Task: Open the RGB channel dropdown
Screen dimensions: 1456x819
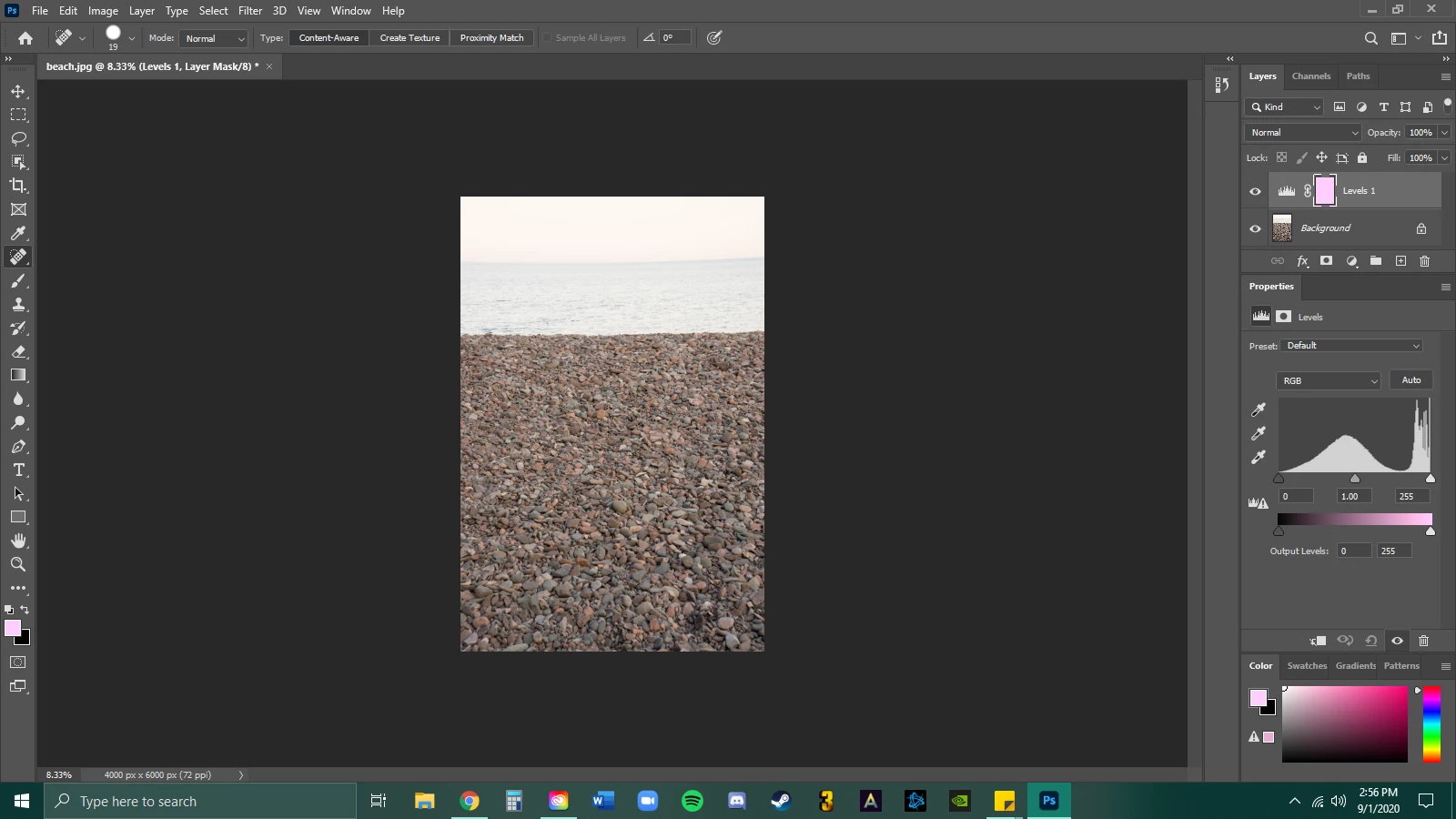Action: tap(1329, 380)
